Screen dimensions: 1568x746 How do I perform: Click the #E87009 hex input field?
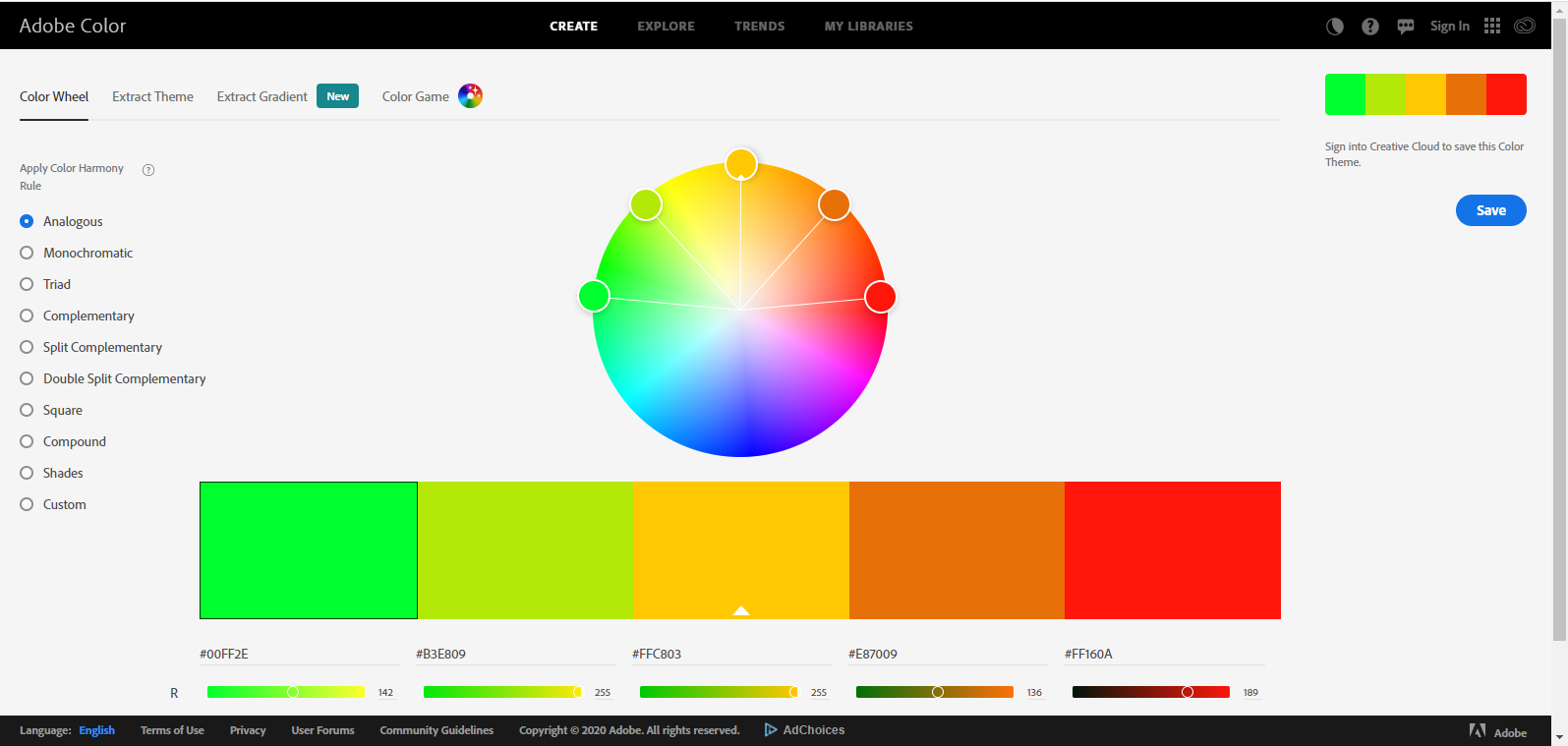(949, 654)
